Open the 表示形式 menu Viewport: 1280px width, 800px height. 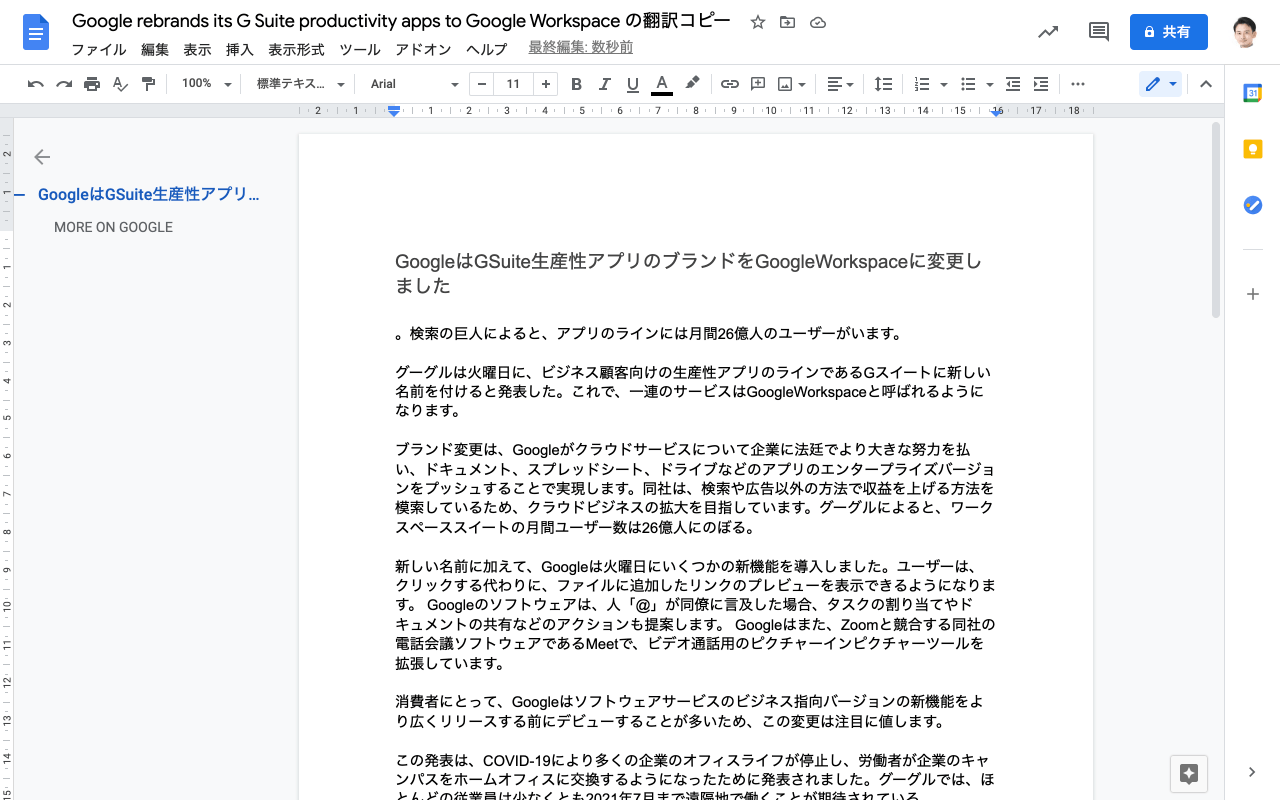(x=296, y=49)
